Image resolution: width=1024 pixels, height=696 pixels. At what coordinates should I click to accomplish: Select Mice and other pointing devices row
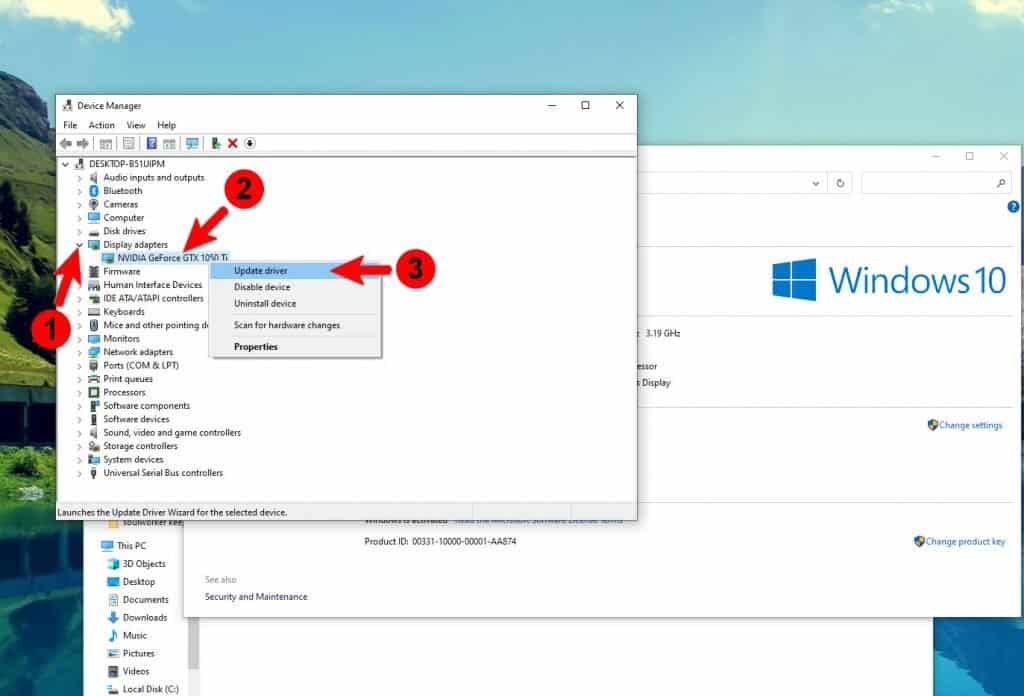coord(155,325)
